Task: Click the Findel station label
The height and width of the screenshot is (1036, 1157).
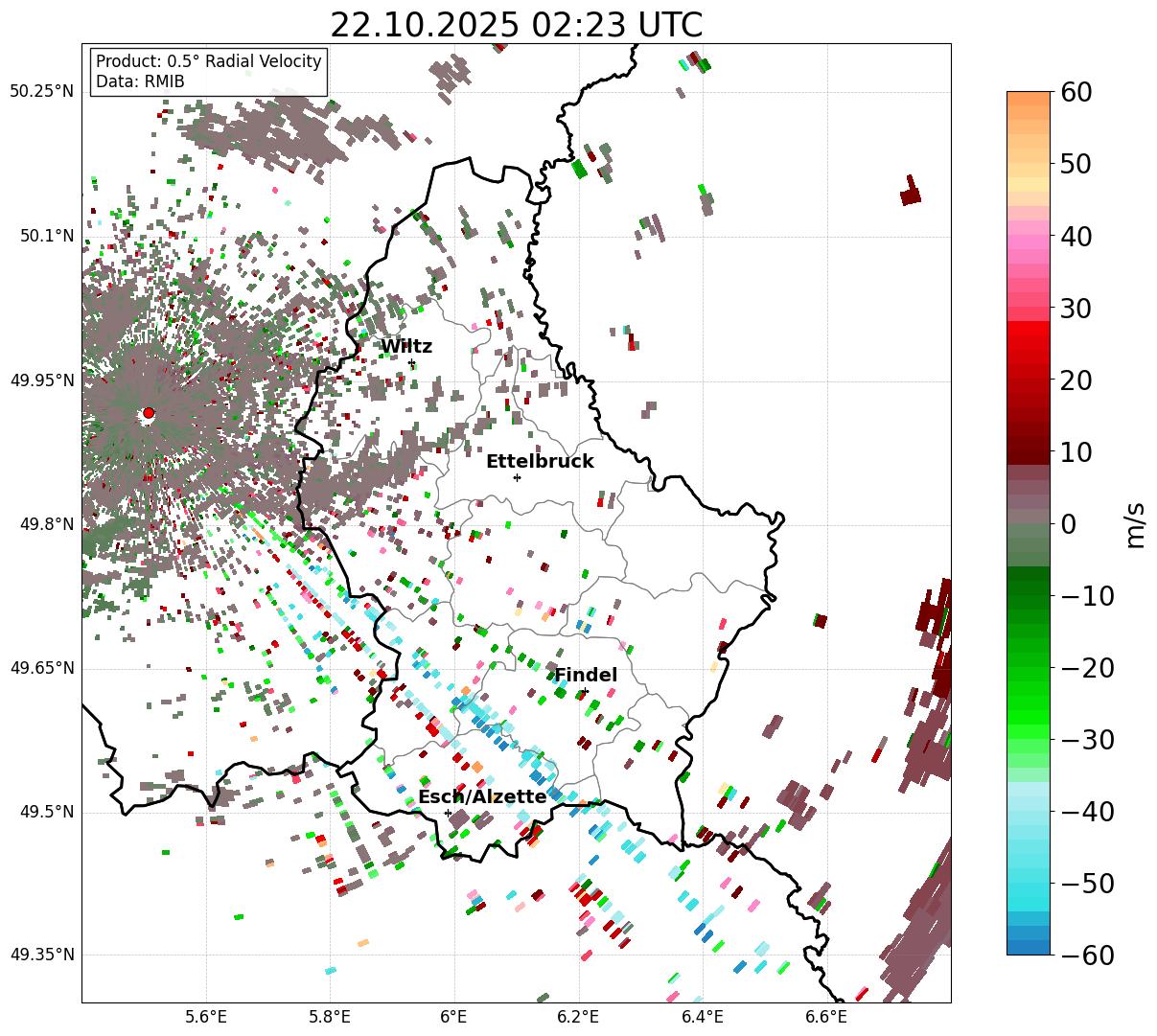Action: click(586, 675)
